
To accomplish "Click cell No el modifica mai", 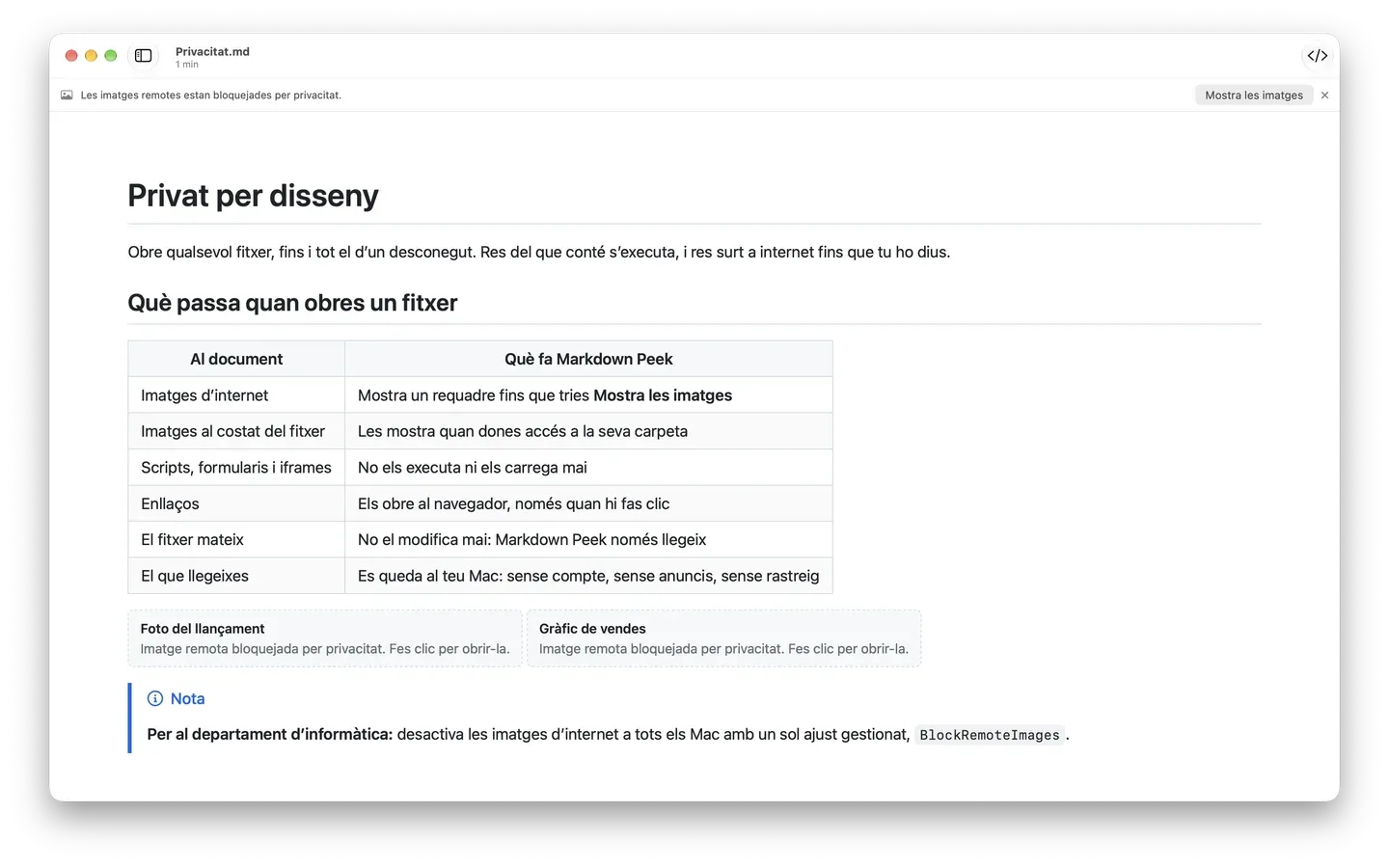I will (x=588, y=540).
